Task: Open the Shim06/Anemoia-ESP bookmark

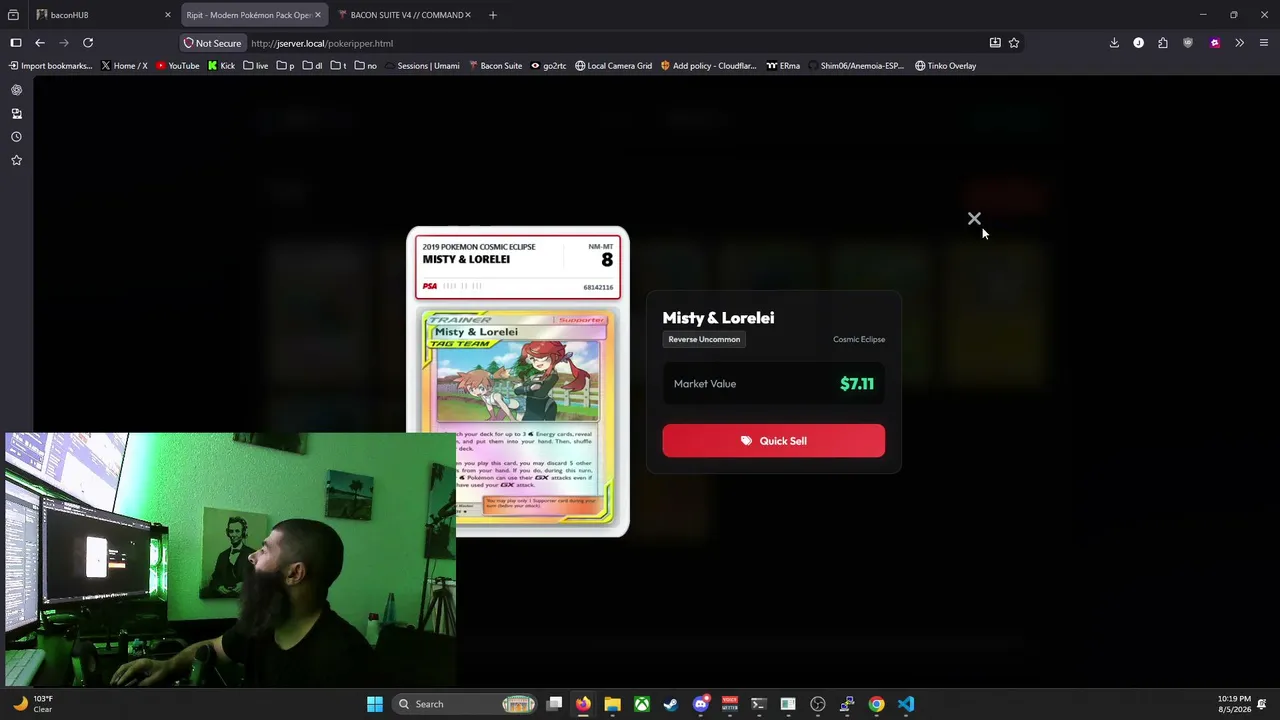Action: pyautogui.click(x=855, y=66)
